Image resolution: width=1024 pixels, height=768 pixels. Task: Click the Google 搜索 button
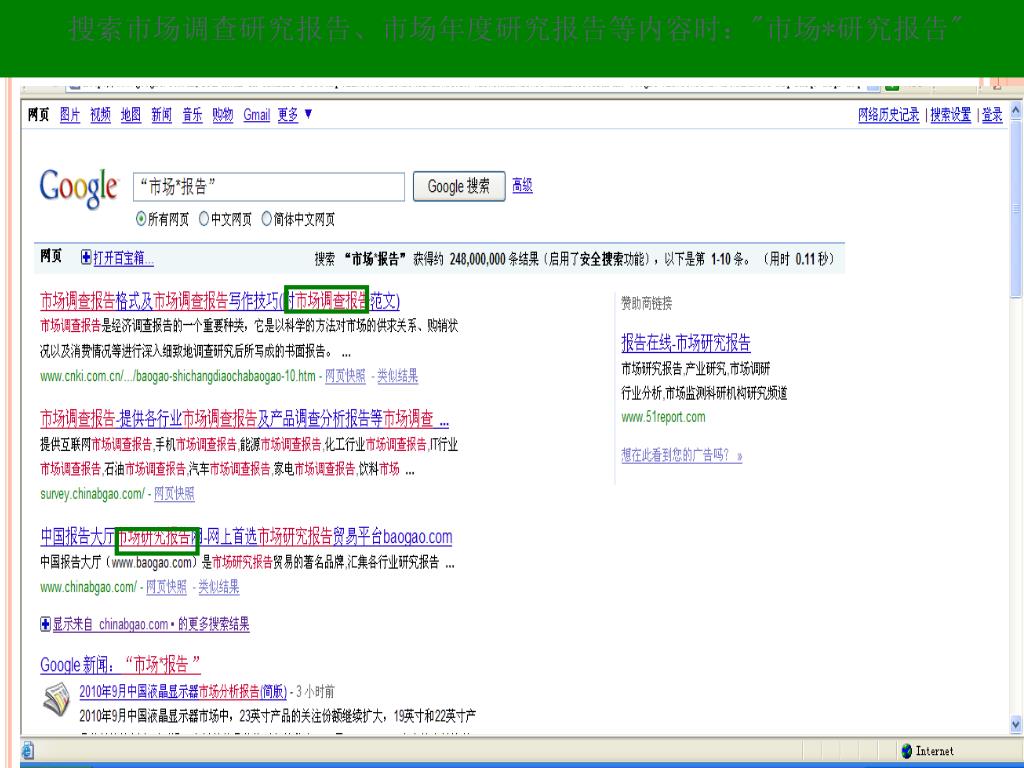[459, 187]
